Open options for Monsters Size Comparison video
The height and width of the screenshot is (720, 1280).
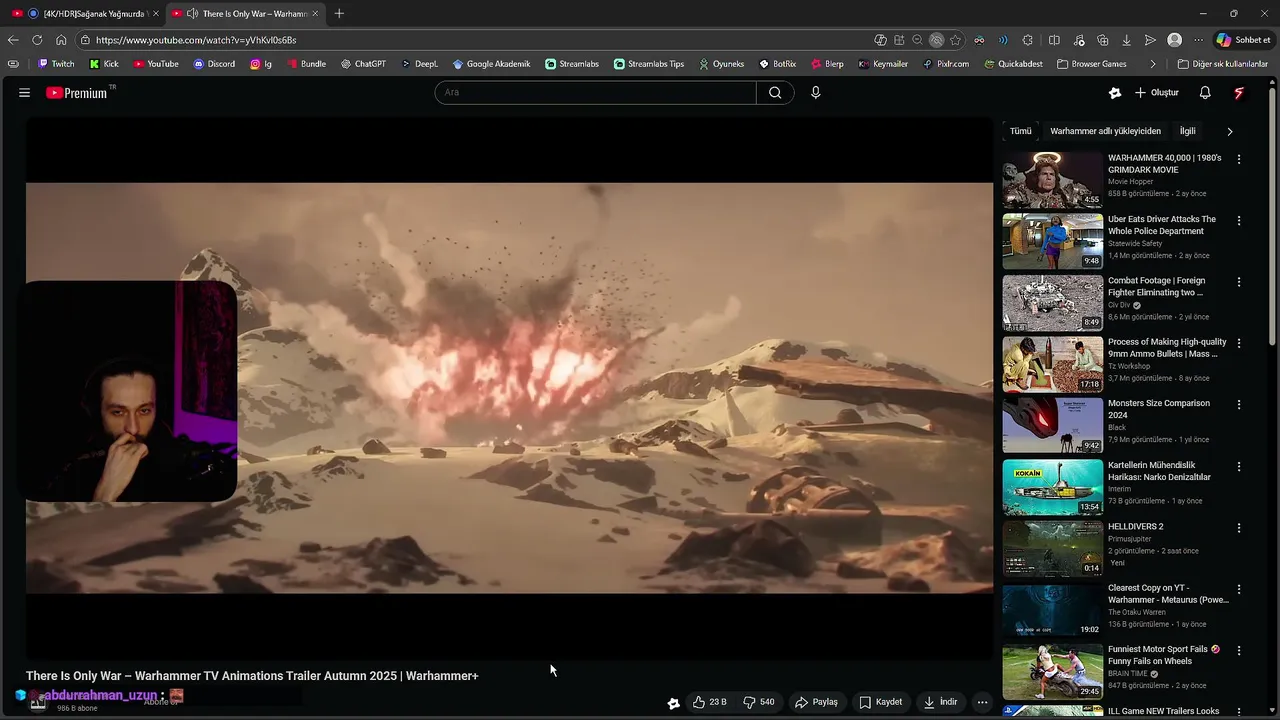[1239, 405]
